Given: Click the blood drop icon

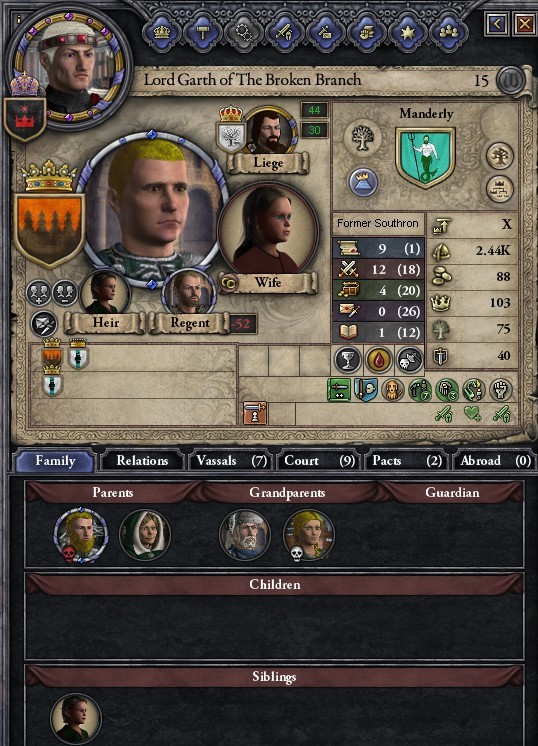Looking at the screenshot, I should tap(378, 359).
